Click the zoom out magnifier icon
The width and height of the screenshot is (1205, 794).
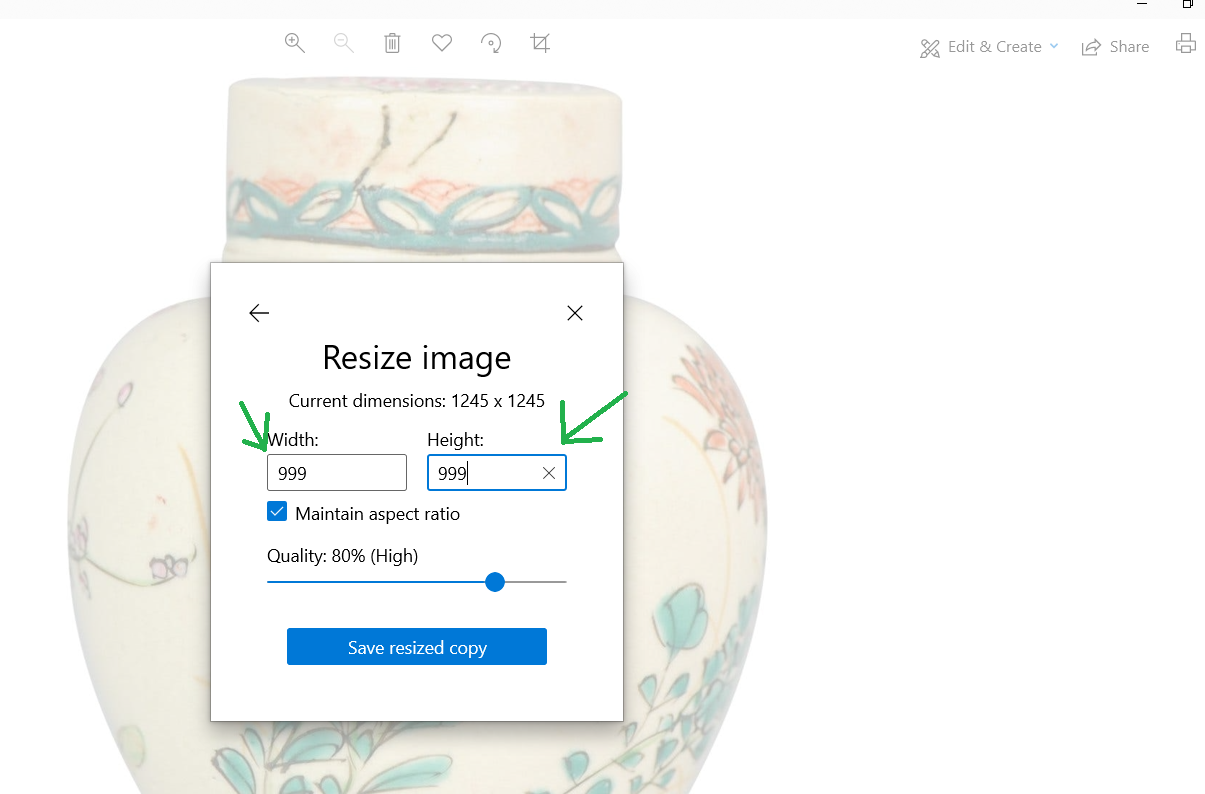point(343,43)
